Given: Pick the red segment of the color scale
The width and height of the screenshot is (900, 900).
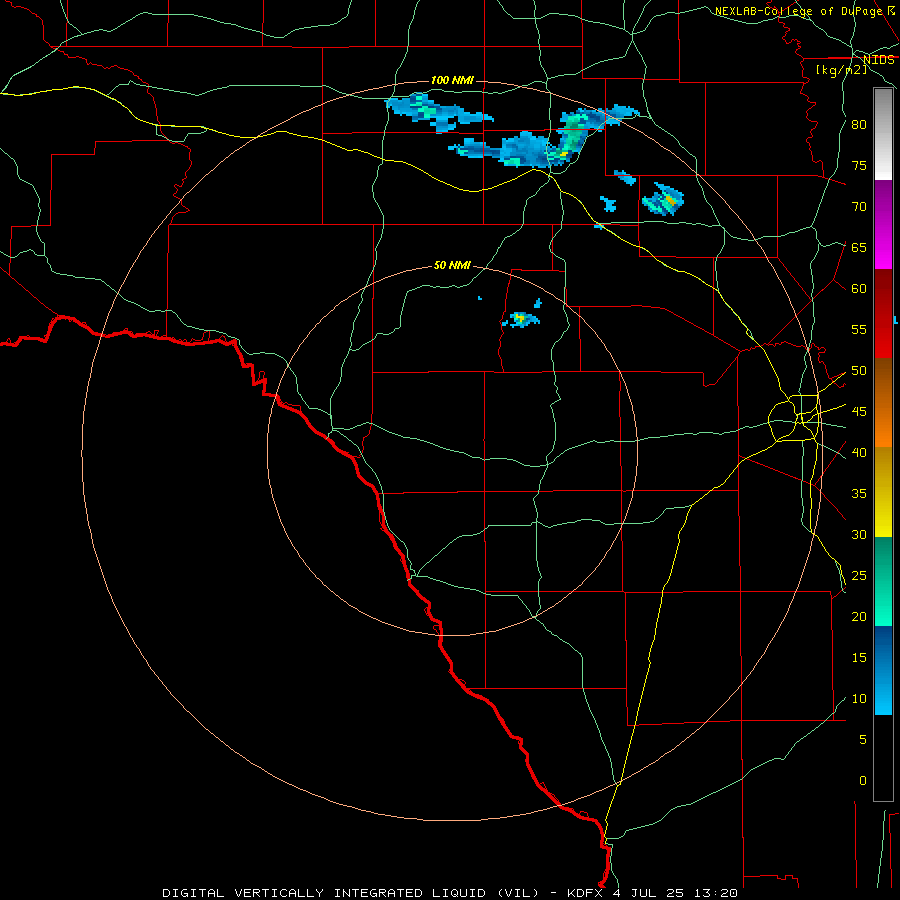Looking at the screenshot, I should tap(883, 314).
